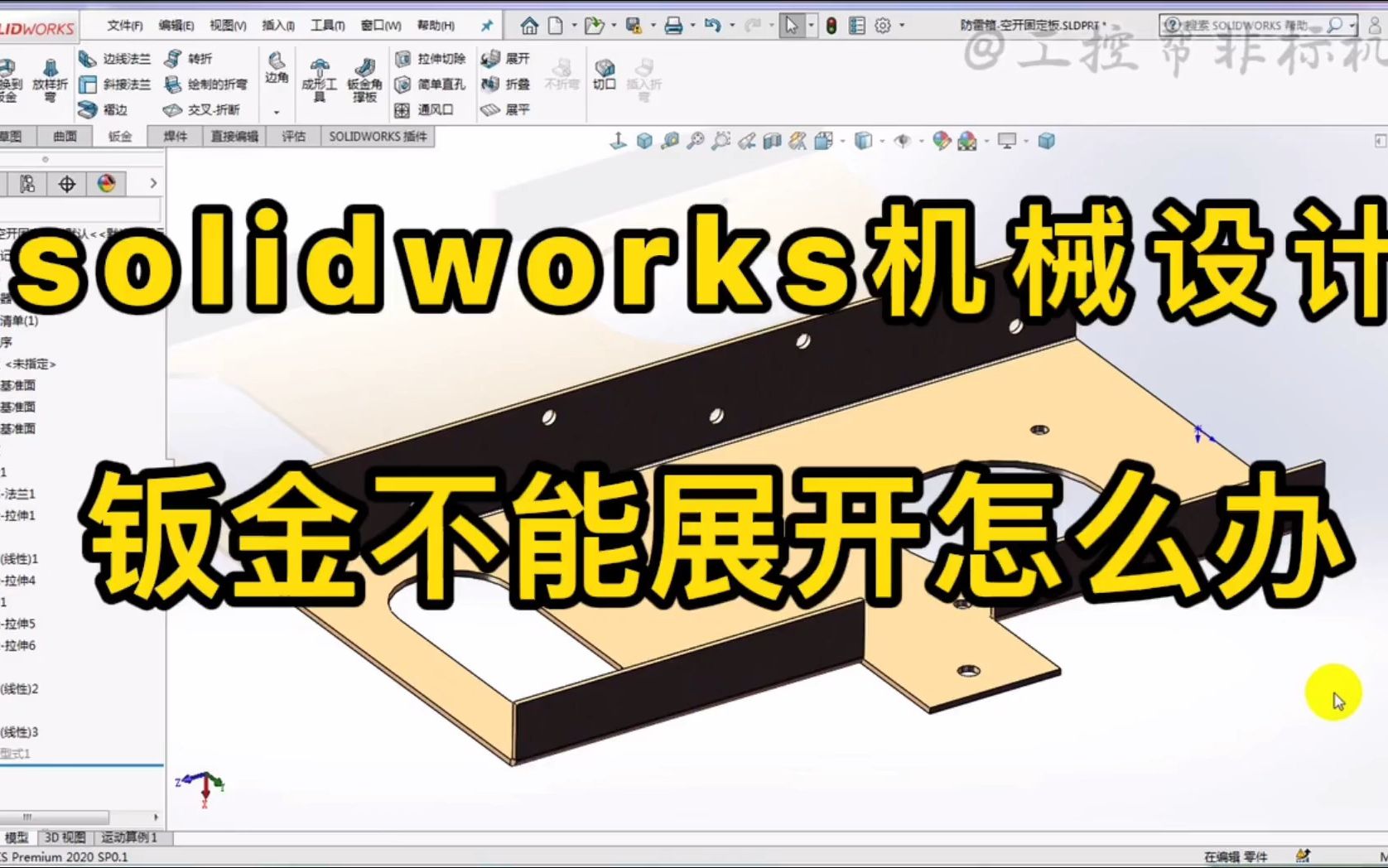Click the 折叠 fold tool
Viewport: 1388px width, 868px height.
tap(505, 84)
